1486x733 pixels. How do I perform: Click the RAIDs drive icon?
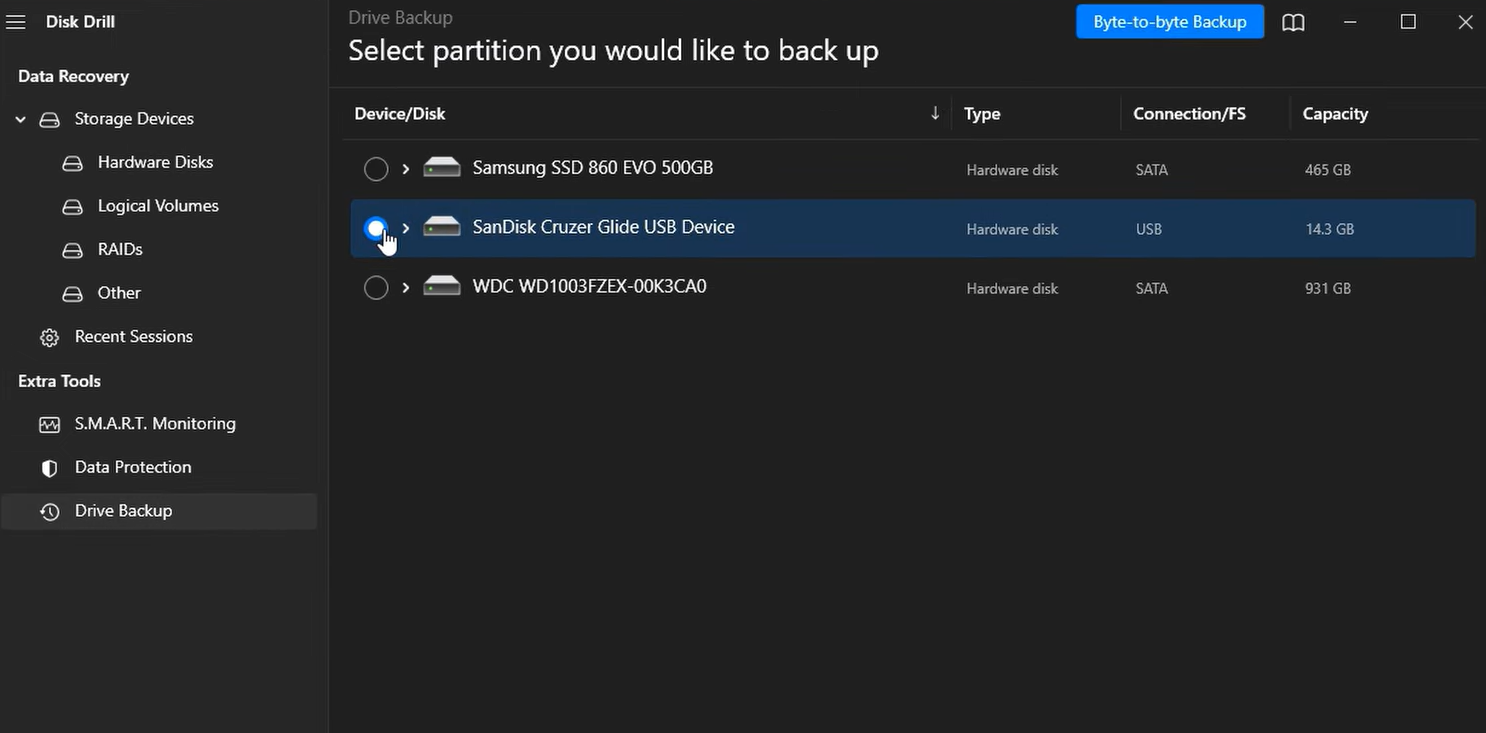[72, 250]
